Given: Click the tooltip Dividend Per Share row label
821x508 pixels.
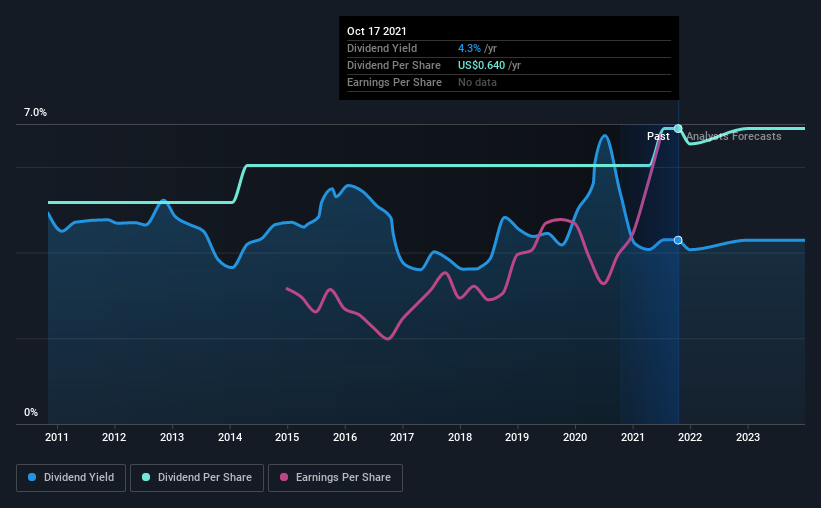Looking at the screenshot, I should 394,65.
